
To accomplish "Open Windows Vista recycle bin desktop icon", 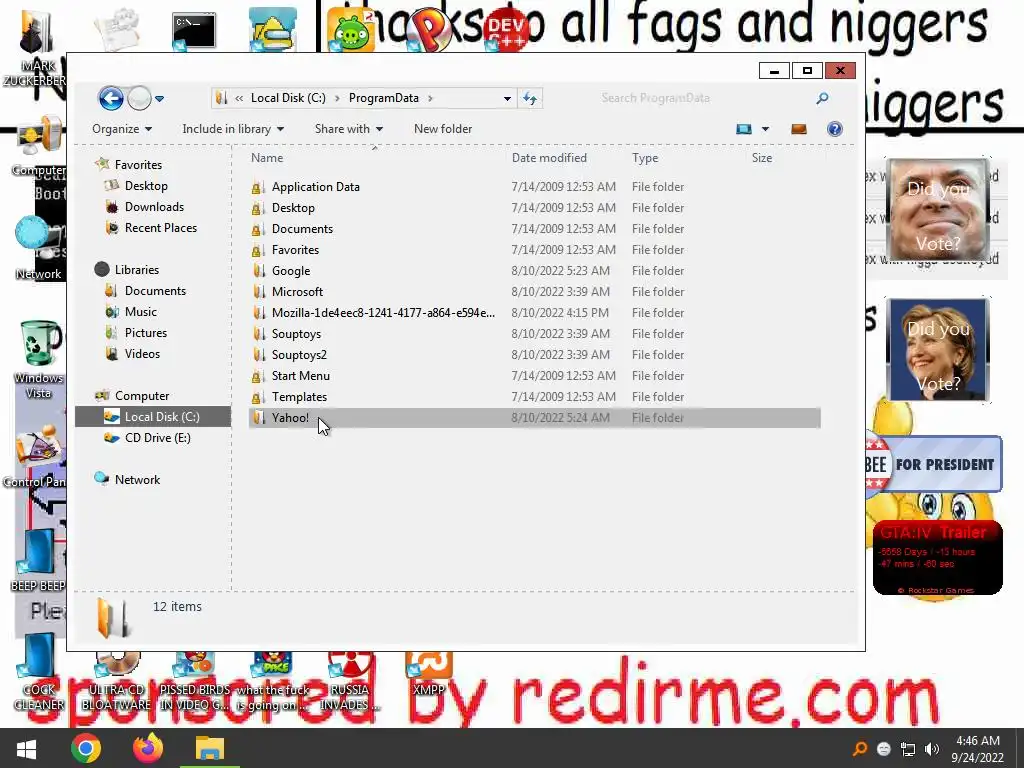I will coord(39,359).
